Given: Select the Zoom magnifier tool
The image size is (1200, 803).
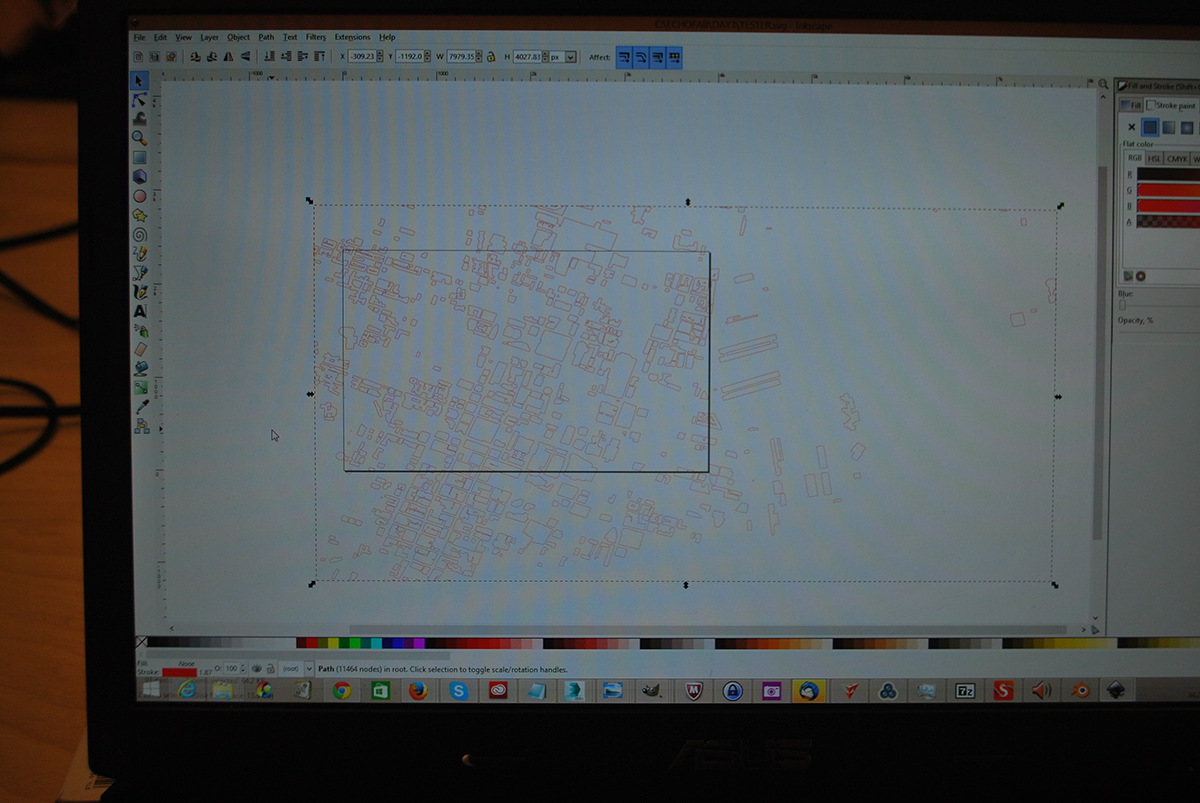Looking at the screenshot, I should click(x=140, y=138).
